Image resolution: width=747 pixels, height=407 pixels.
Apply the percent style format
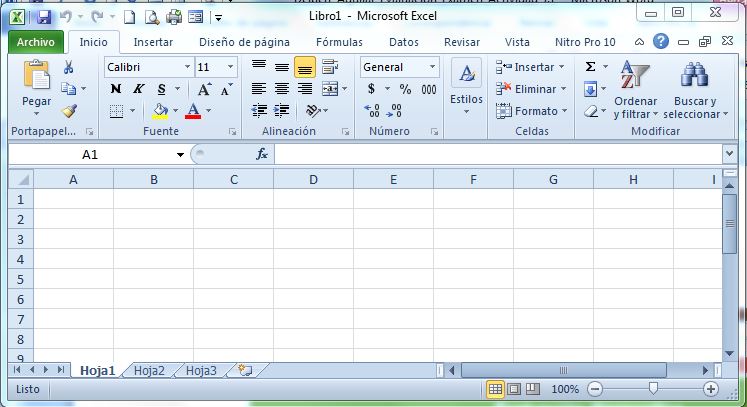pyautogui.click(x=405, y=89)
